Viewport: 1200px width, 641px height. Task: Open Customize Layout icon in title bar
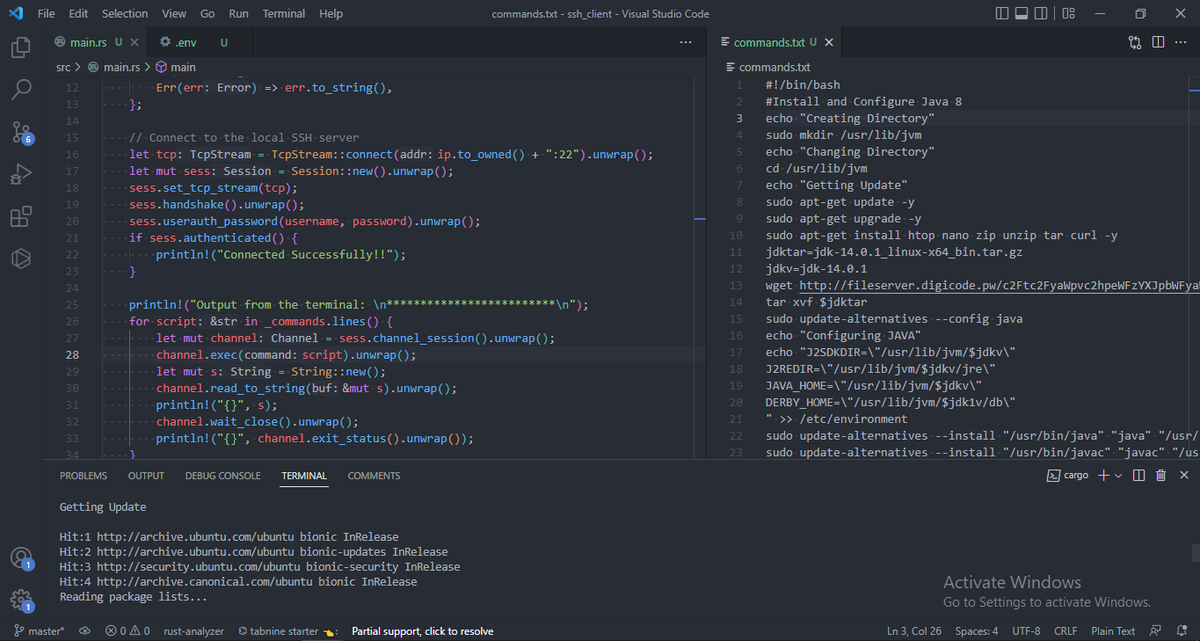[1068, 14]
